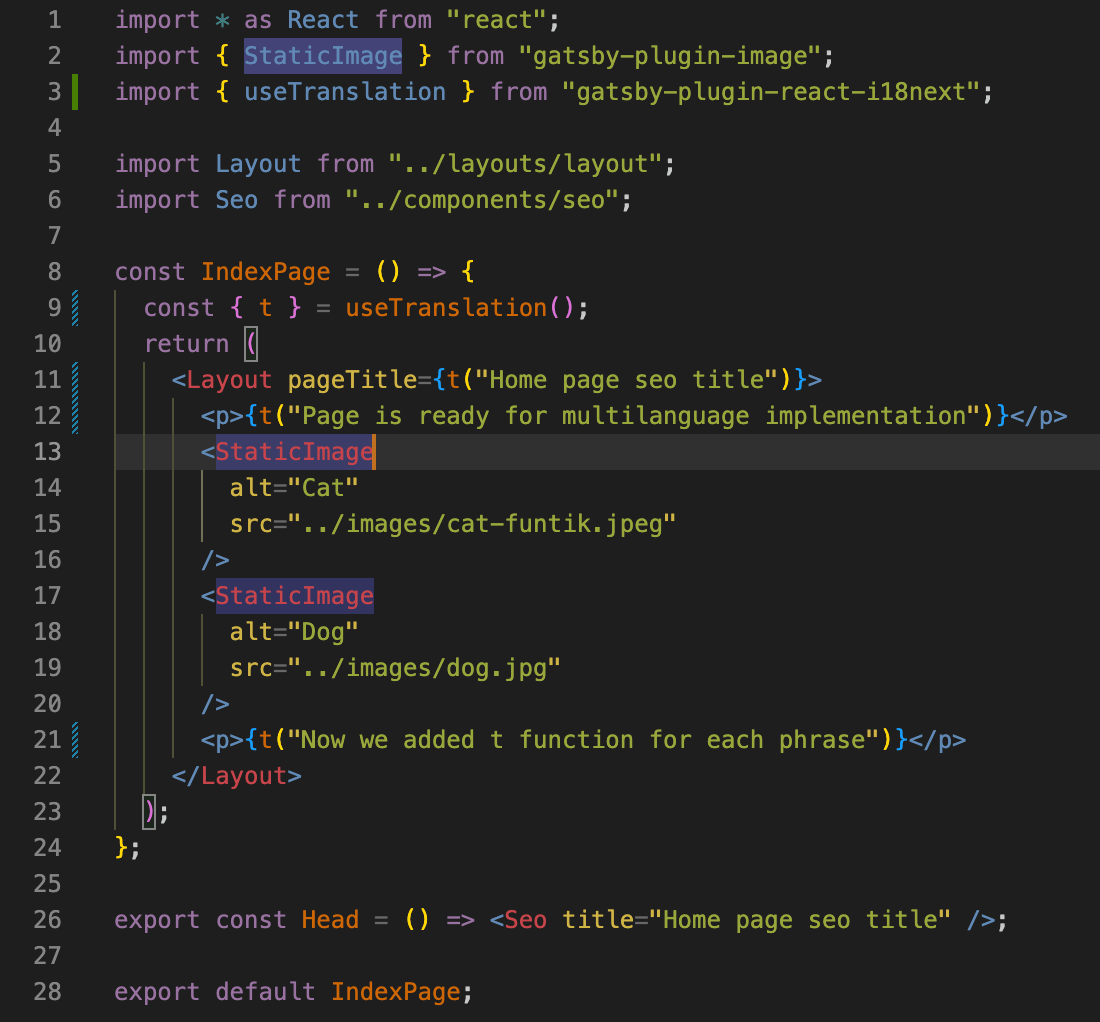Image resolution: width=1100 pixels, height=1022 pixels.
Task: Click the blue modified marker beside line 9
Action: pos(75,308)
